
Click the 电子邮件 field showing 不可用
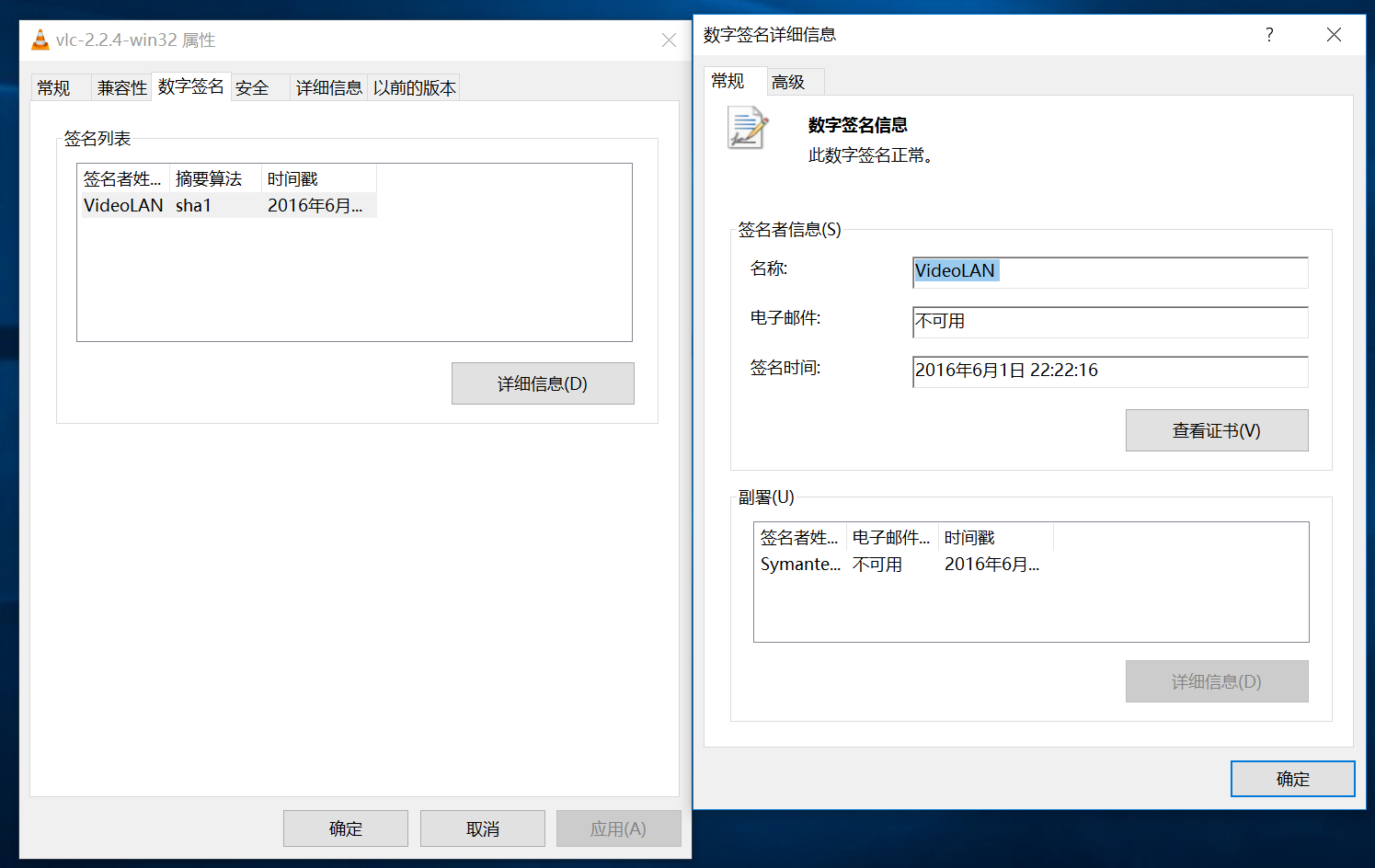point(1110,322)
